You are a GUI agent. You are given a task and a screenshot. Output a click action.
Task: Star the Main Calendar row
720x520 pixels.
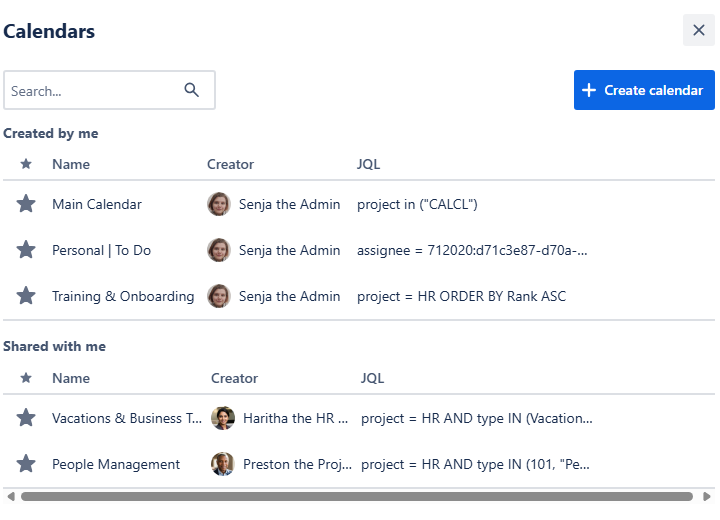click(x=26, y=204)
